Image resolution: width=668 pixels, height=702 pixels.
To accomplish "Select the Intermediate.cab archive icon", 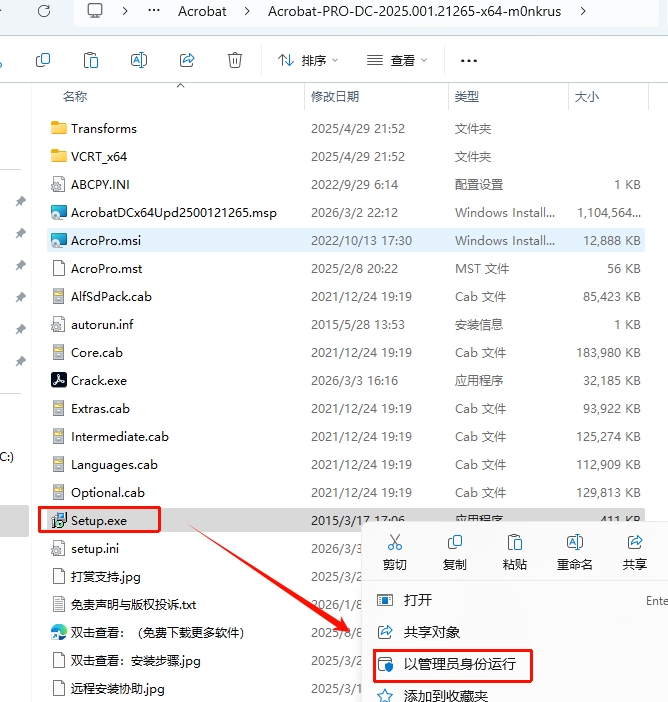I will point(58,436).
